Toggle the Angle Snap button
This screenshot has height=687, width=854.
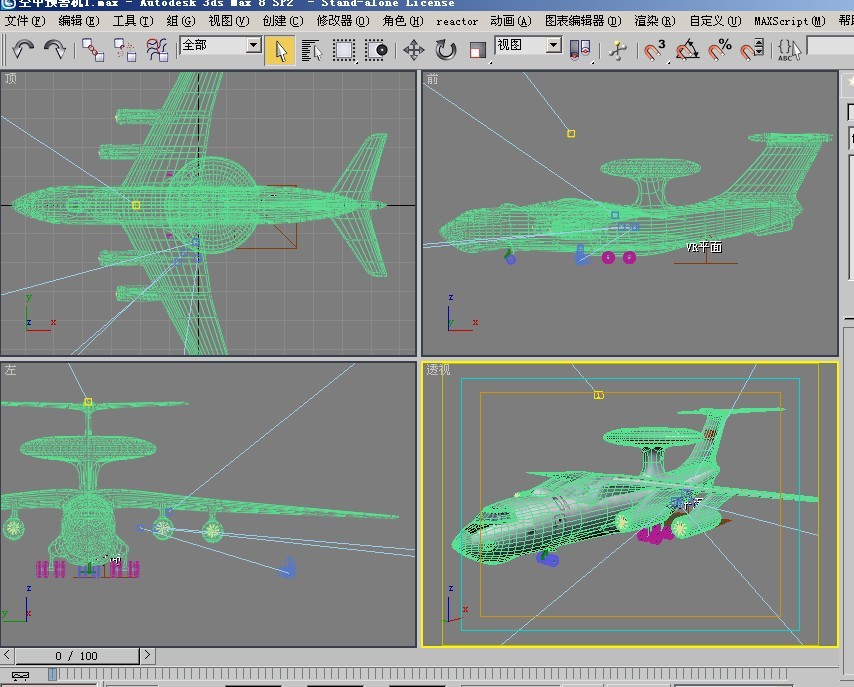tap(687, 49)
